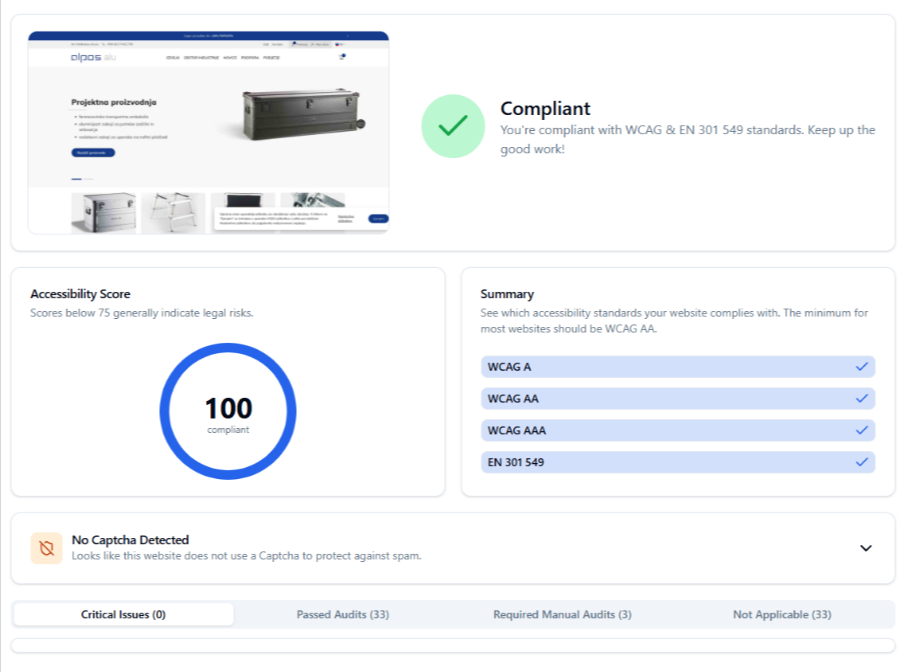909x672 pixels.
Task: Select the WCAG AA label text
Action: [512, 399]
